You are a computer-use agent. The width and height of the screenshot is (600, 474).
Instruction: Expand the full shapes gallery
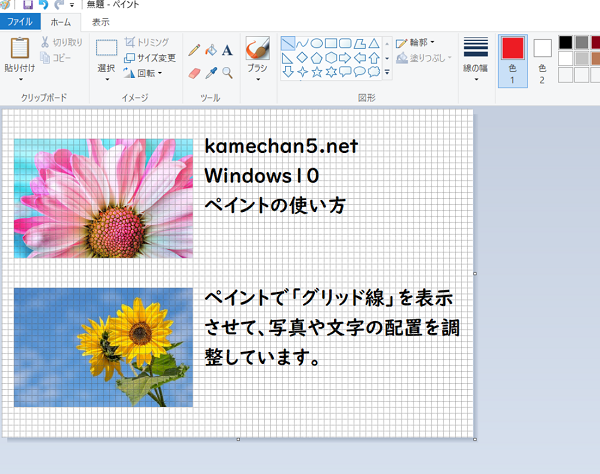click(387, 72)
